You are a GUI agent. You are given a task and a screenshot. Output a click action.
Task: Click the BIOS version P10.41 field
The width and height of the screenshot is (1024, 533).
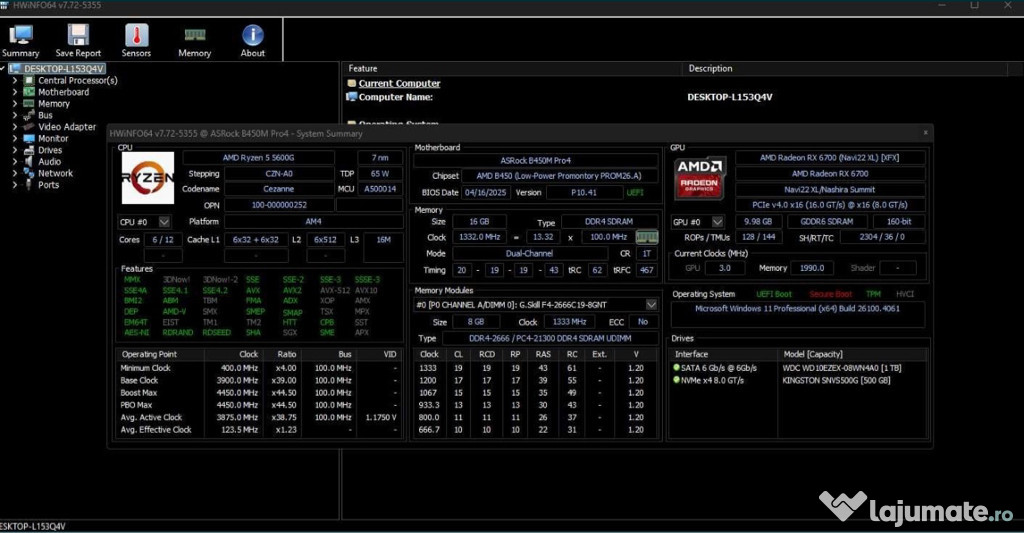pyautogui.click(x=583, y=193)
